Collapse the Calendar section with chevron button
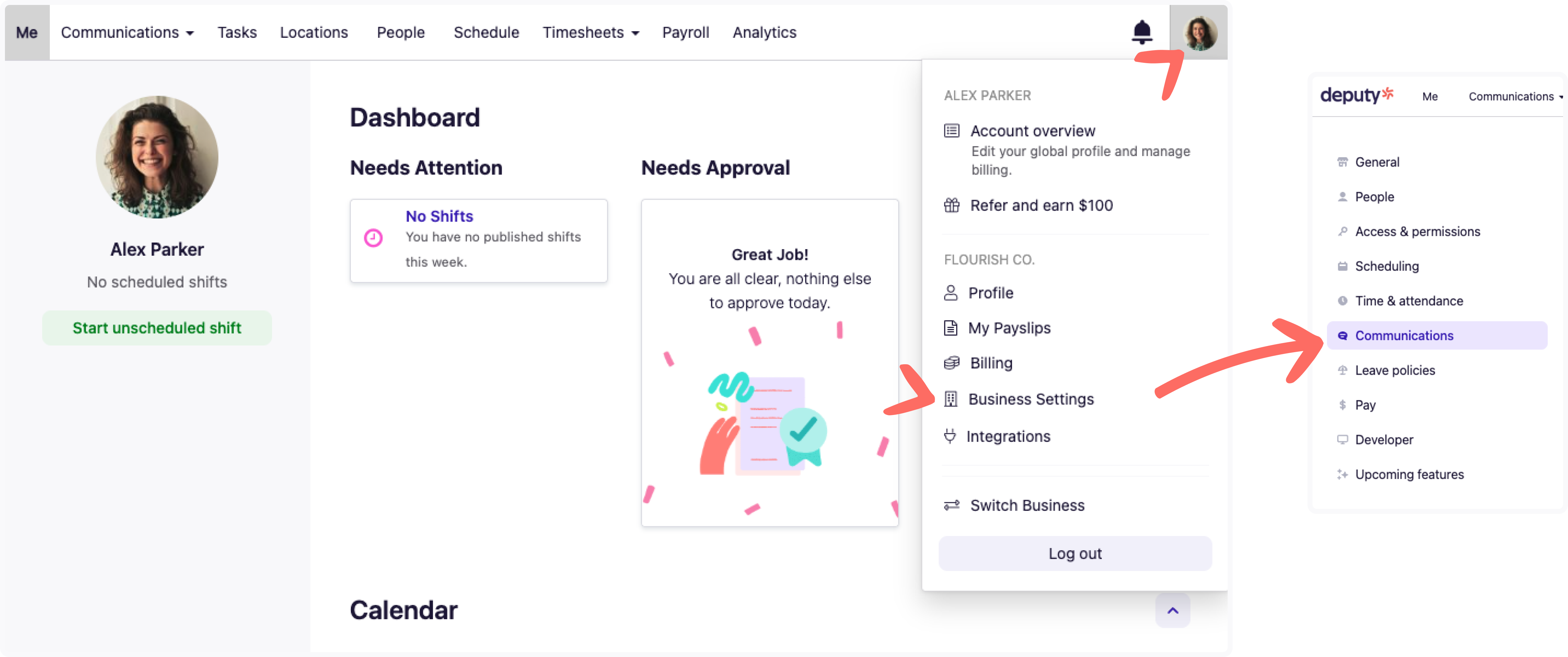The height and width of the screenshot is (657, 1568). pos(1172,610)
